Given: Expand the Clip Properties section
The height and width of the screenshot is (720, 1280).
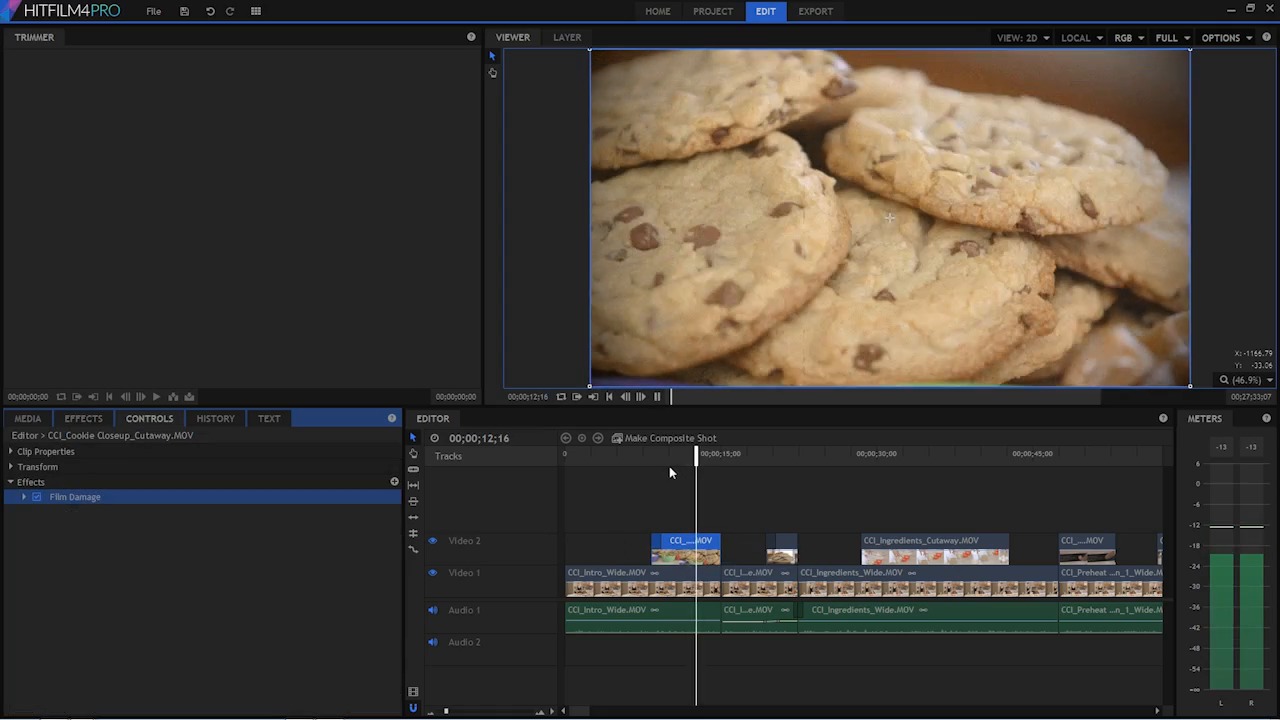Looking at the screenshot, I should [11, 452].
